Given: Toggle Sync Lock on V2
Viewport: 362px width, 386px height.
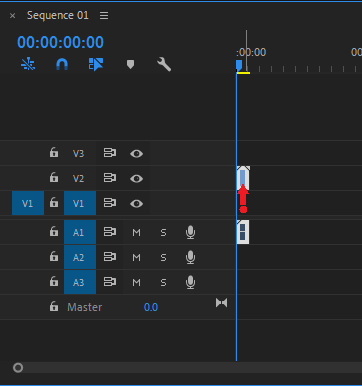Looking at the screenshot, I should tap(110, 178).
